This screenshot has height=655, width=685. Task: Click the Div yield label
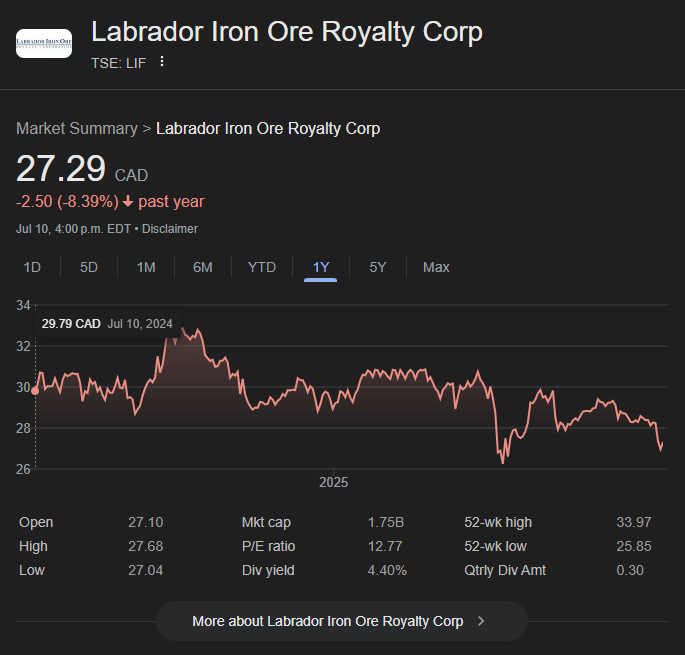tap(268, 570)
